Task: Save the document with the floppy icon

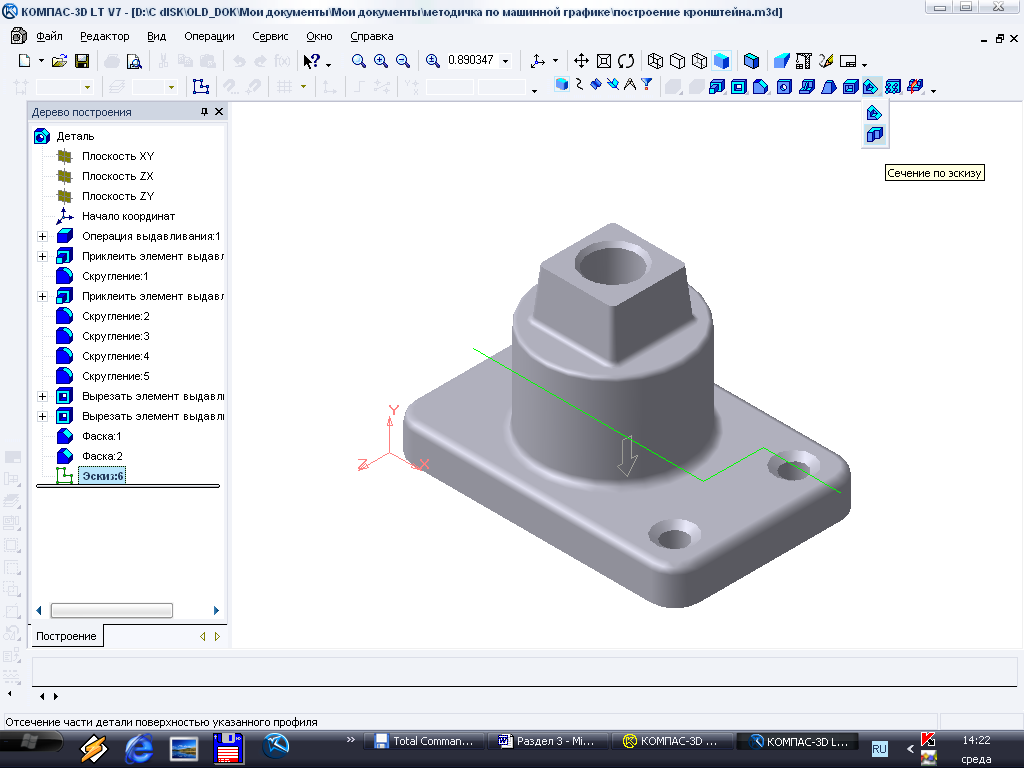Action: pos(82,61)
